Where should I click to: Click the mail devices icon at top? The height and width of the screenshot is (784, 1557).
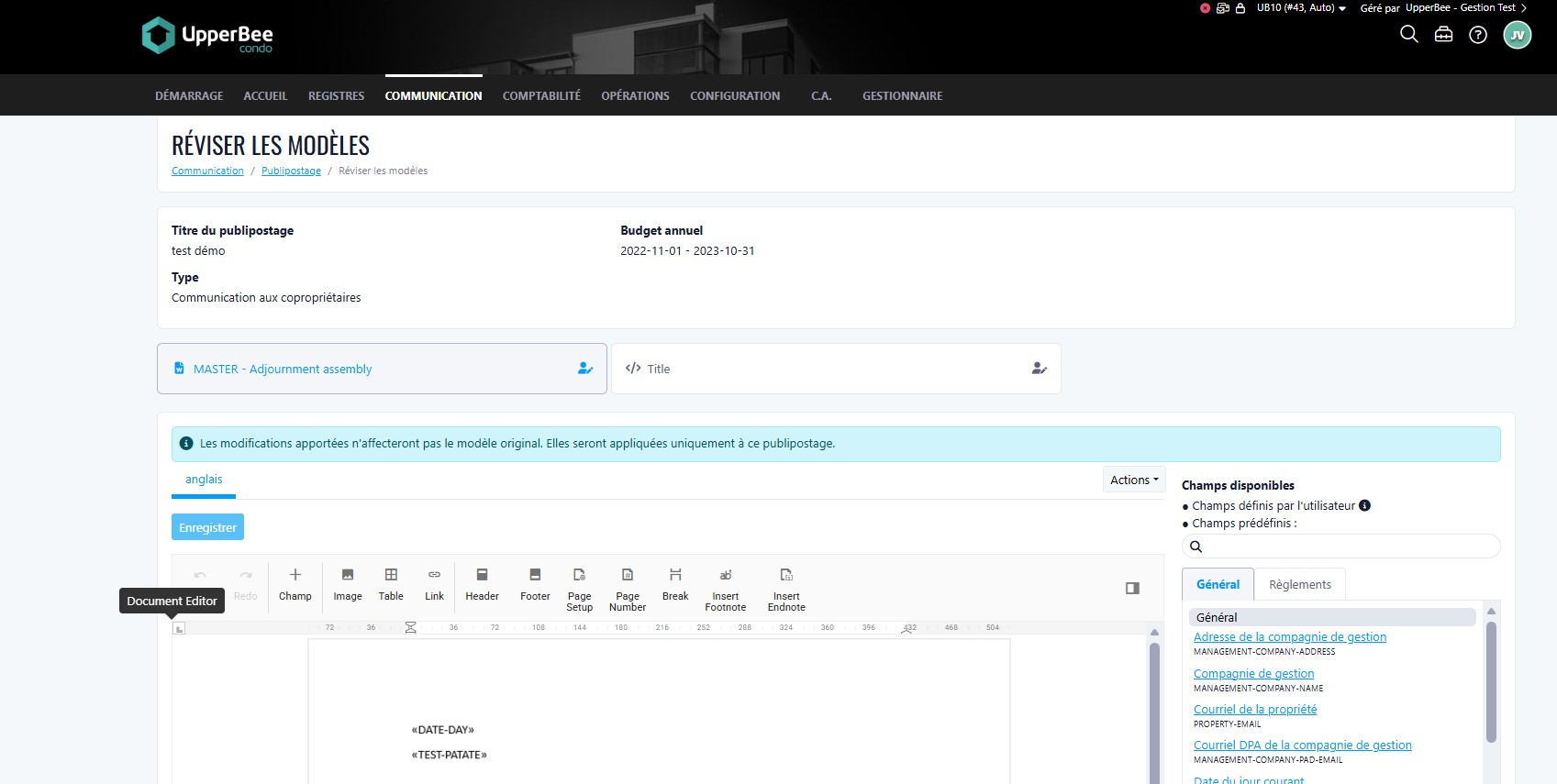pyautogui.click(x=1222, y=8)
